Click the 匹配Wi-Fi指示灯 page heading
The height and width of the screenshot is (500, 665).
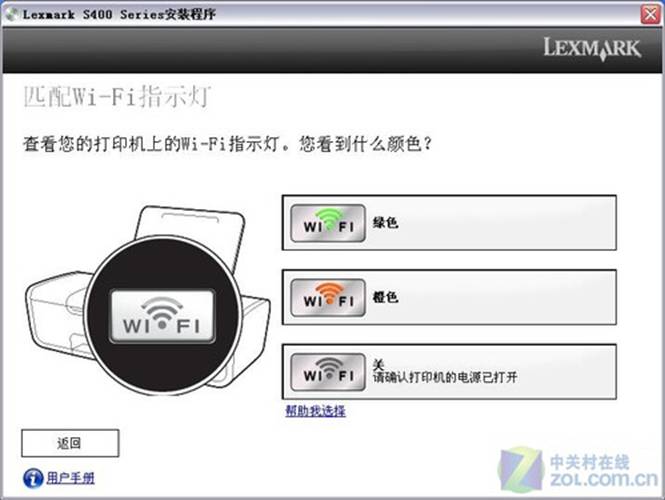point(117,97)
